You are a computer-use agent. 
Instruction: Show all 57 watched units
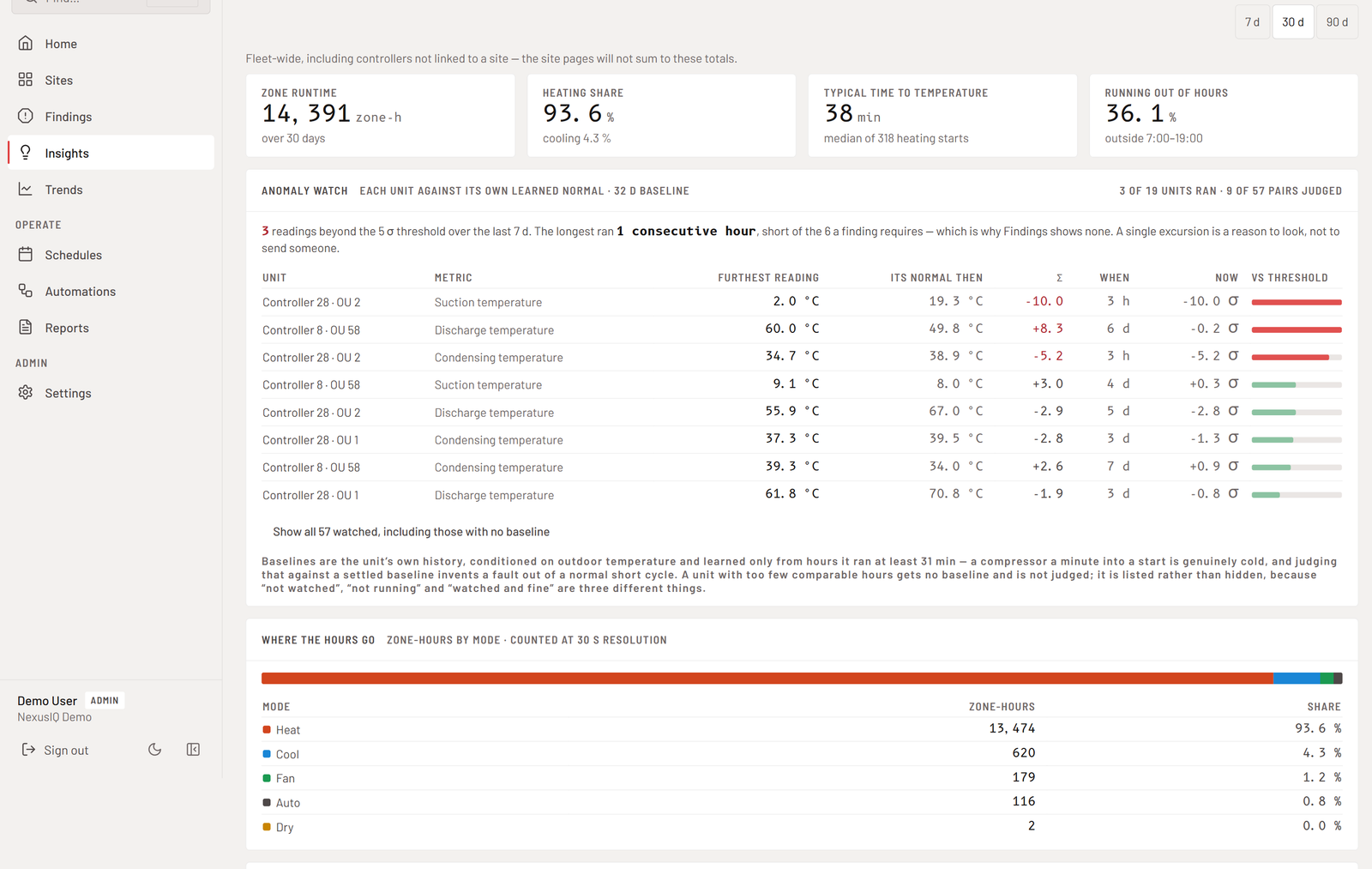(412, 532)
